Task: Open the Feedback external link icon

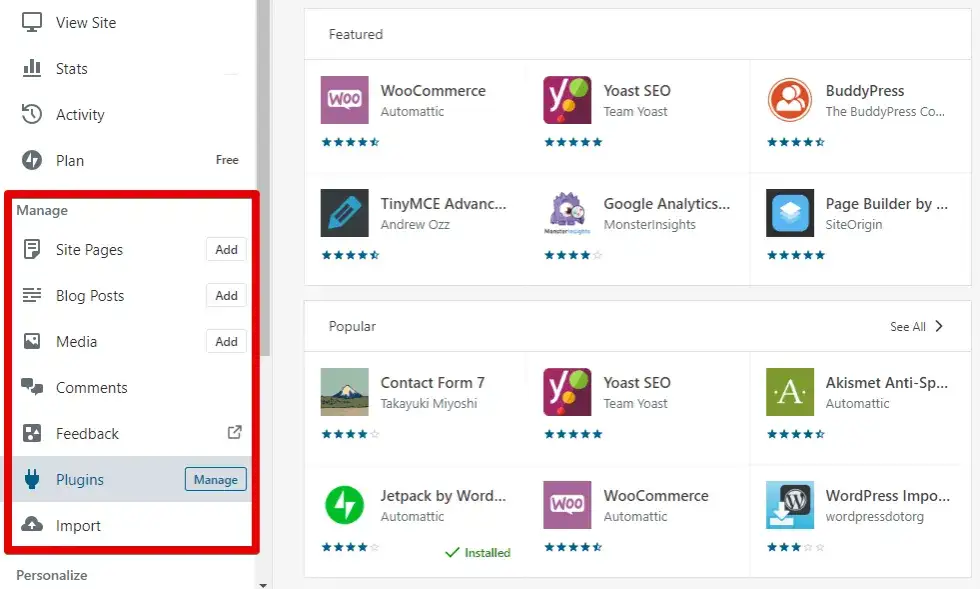Action: [234, 433]
